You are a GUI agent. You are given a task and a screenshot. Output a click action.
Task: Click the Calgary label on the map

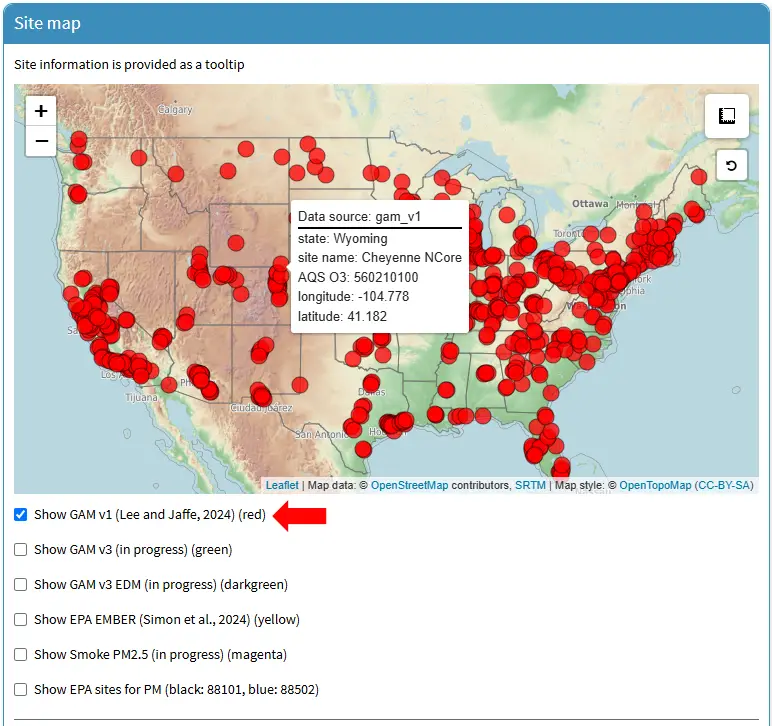tap(175, 109)
